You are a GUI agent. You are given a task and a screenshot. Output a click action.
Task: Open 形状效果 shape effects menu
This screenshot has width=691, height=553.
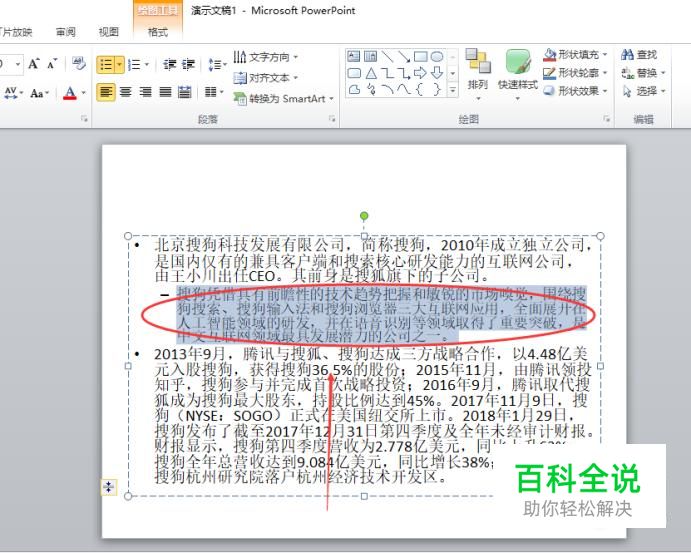[x=576, y=91]
